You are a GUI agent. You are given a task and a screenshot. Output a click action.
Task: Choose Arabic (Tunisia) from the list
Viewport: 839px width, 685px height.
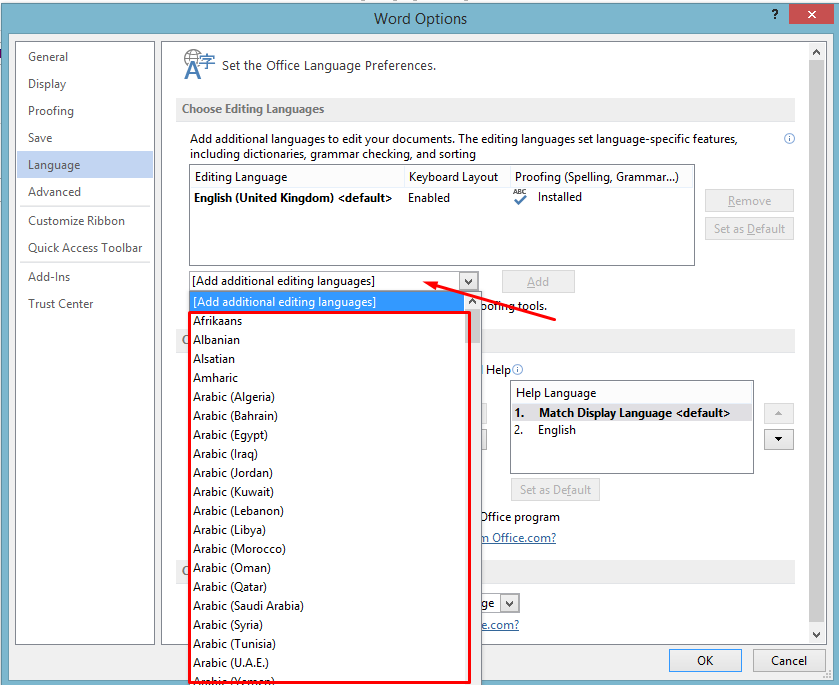coord(327,644)
